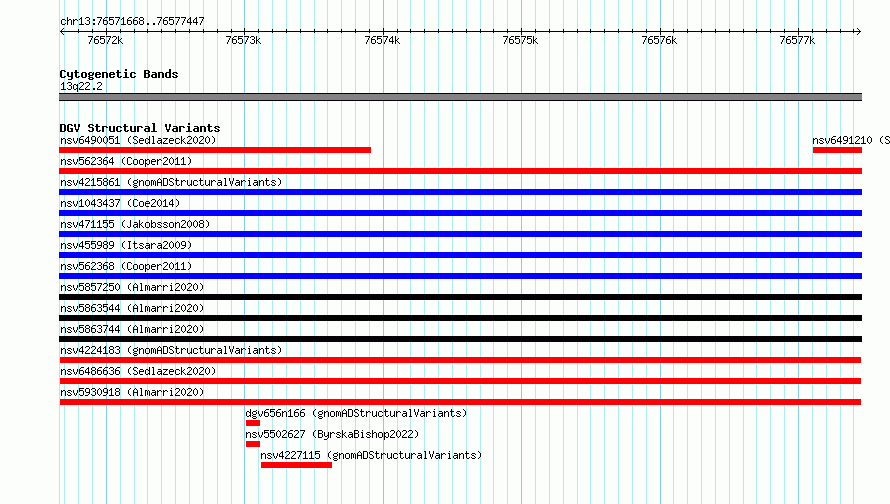890x504 pixels.
Task: Click the chr13:76571668..76577447 coordinates text
Action: click(x=132, y=22)
